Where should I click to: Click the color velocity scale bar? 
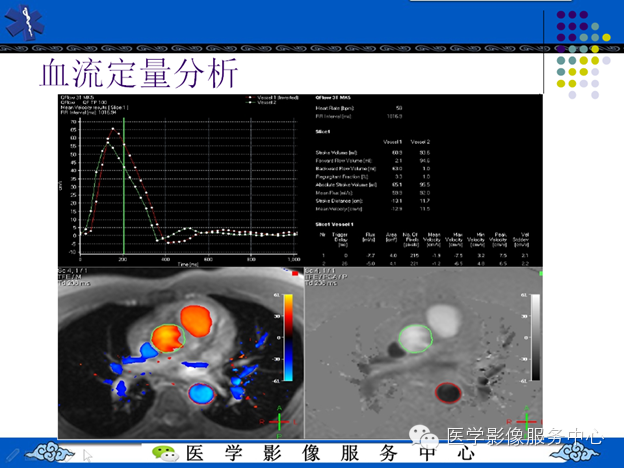288,337
